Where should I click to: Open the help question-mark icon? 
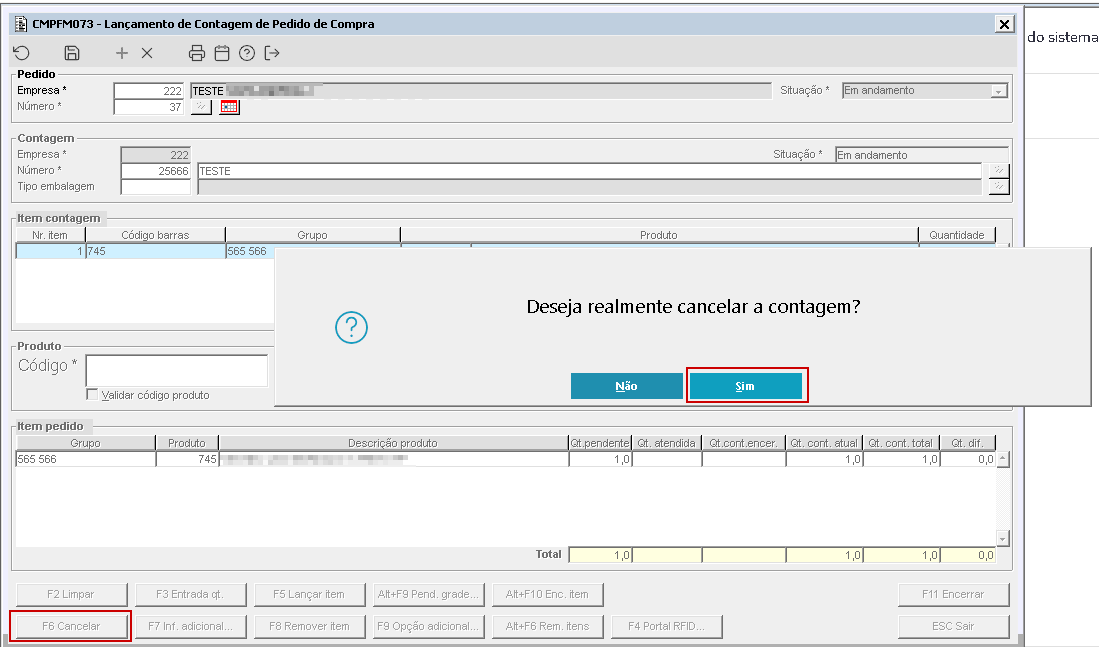coord(247,53)
